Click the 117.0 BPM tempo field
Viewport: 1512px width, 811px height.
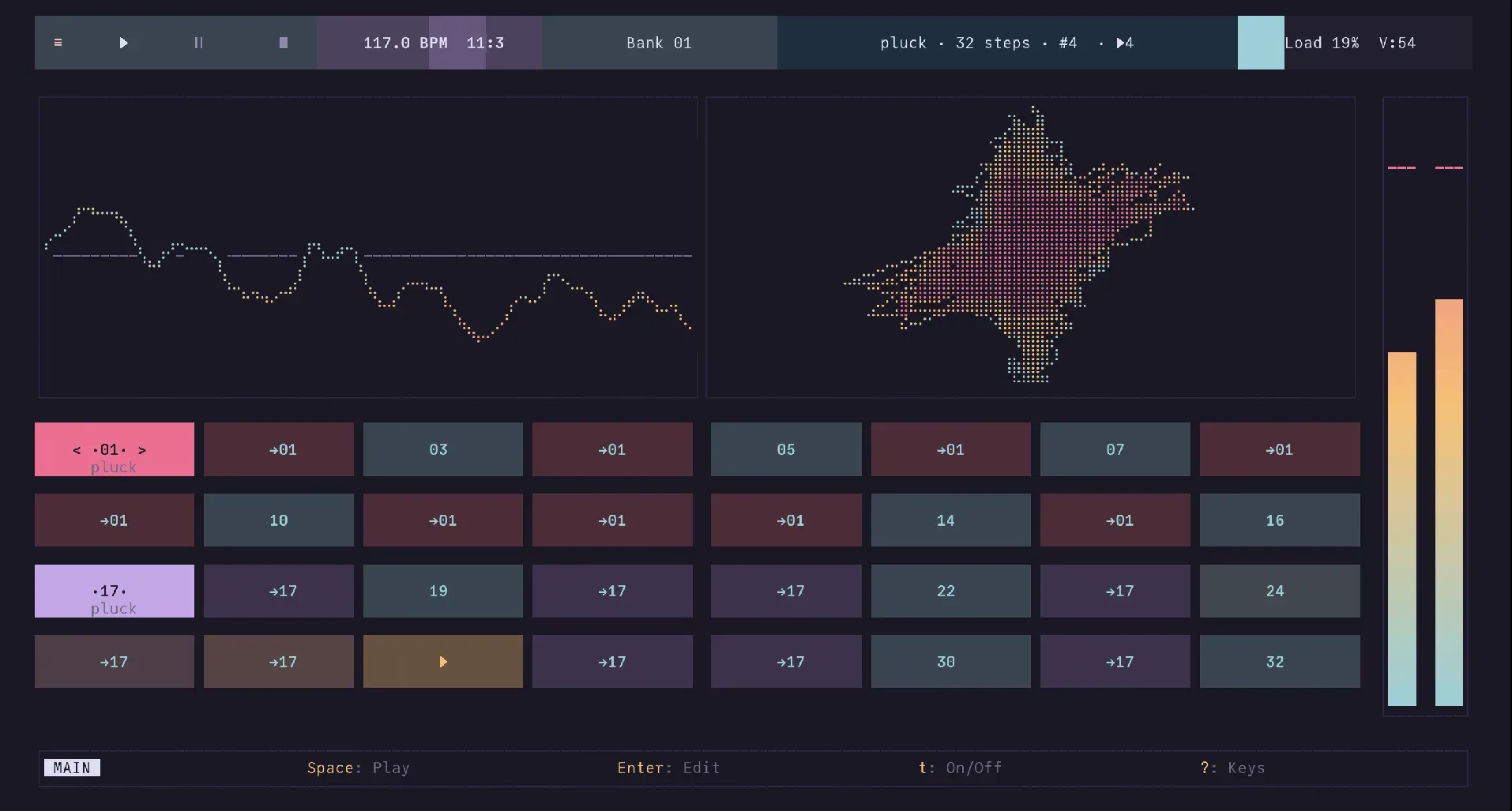pyautogui.click(x=405, y=43)
